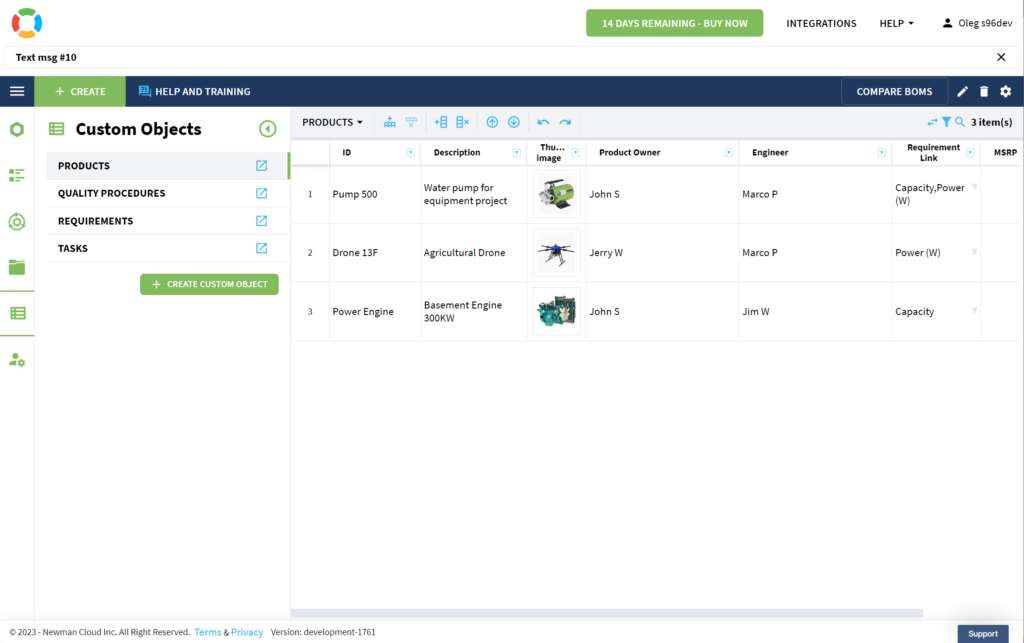Click CREATE CUSTOM OBJECT button

(x=209, y=284)
